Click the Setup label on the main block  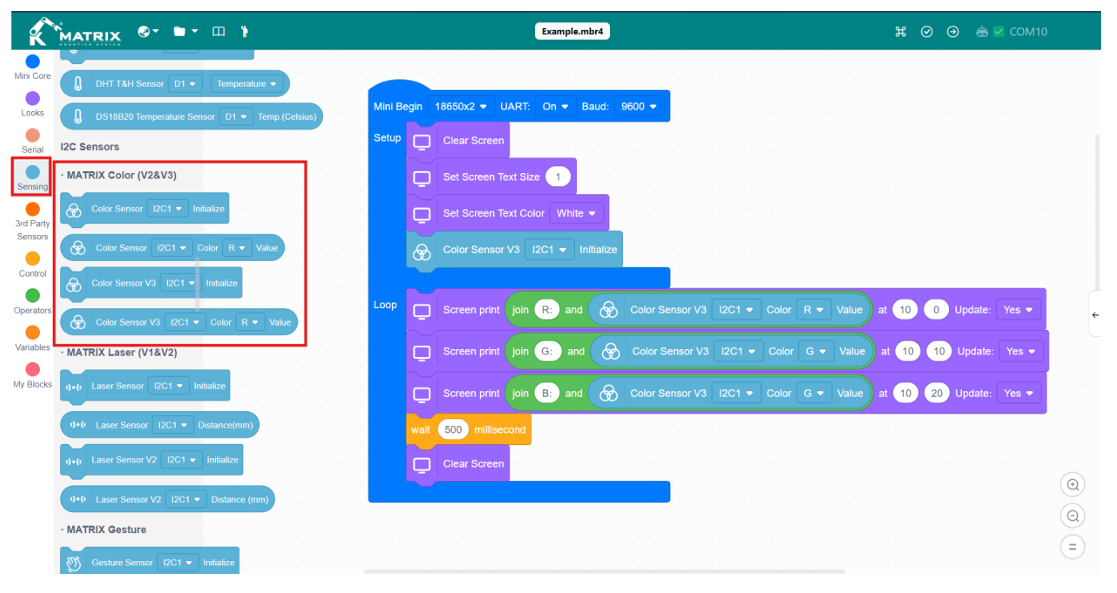point(387,138)
